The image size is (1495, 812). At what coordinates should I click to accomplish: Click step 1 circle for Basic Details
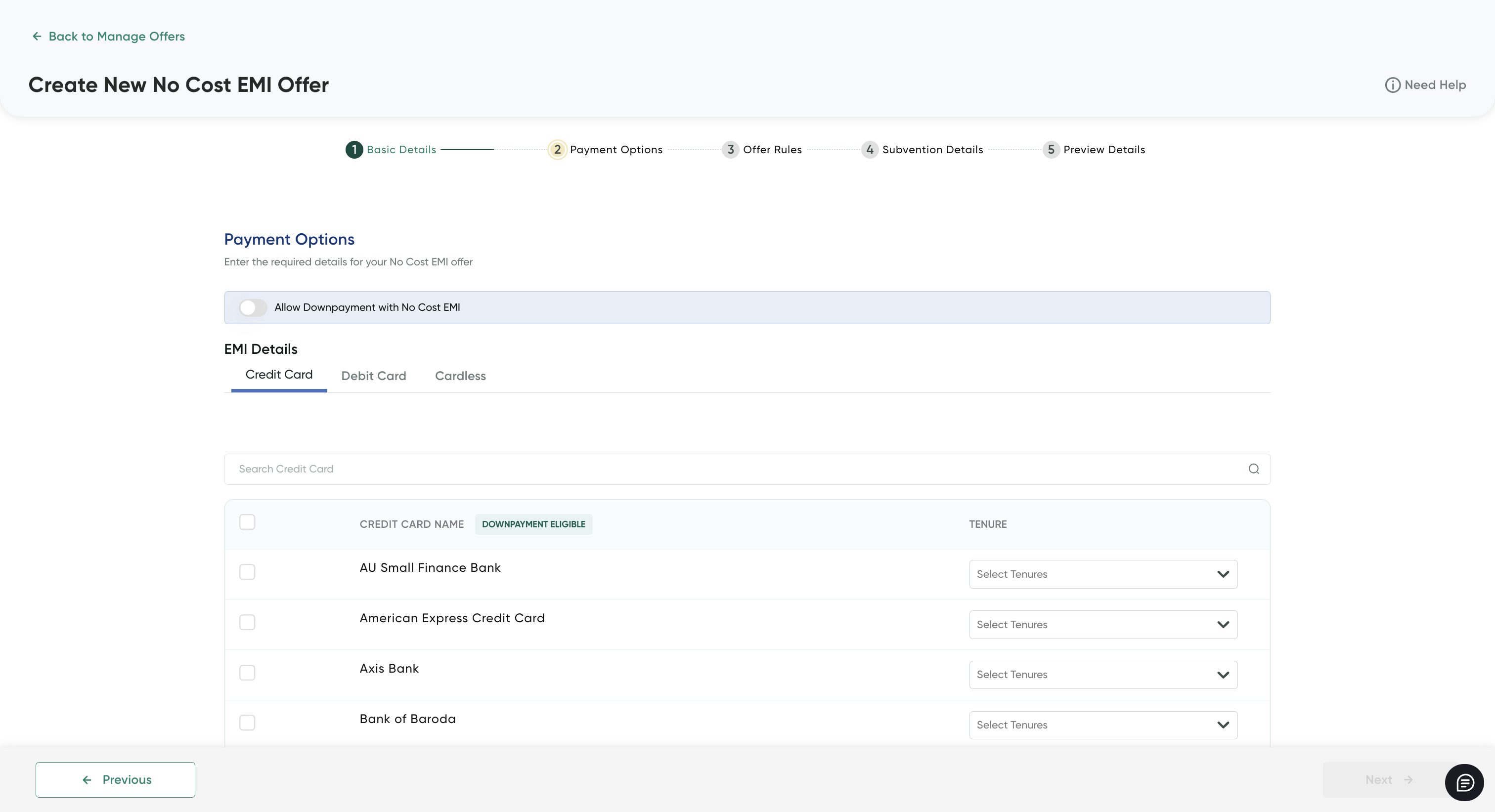pos(354,150)
